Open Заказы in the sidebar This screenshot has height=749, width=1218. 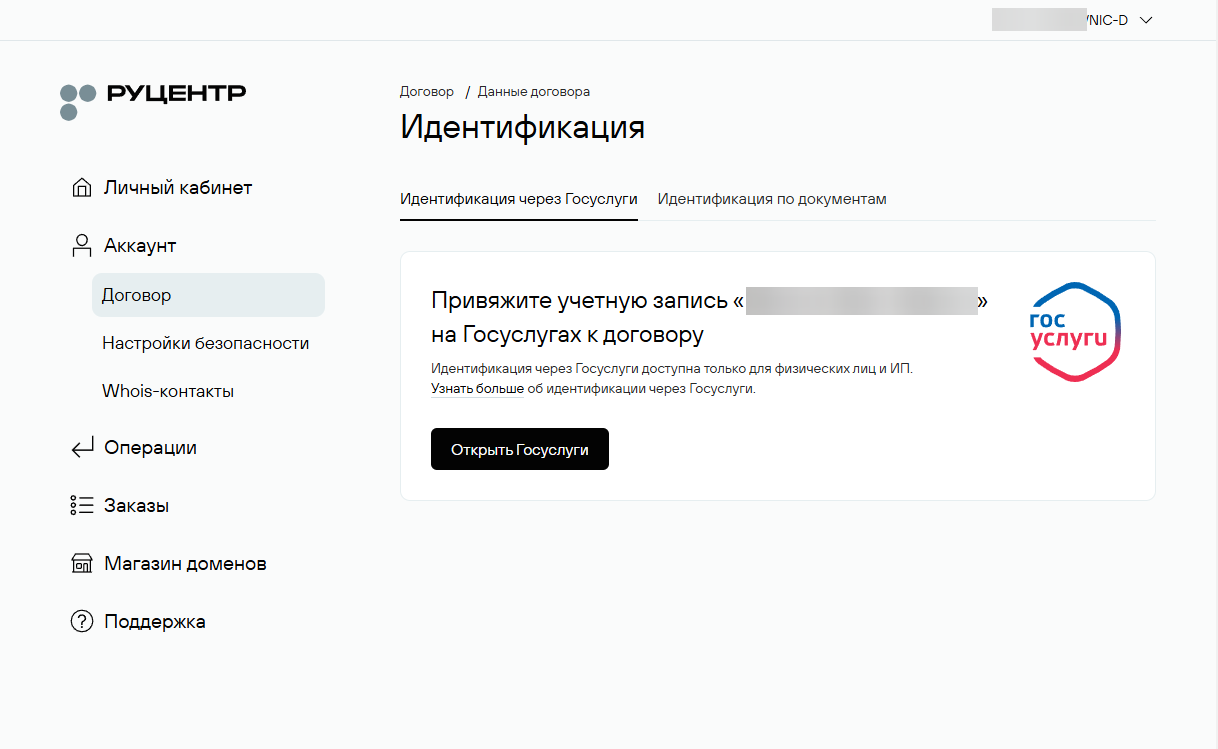(136, 506)
